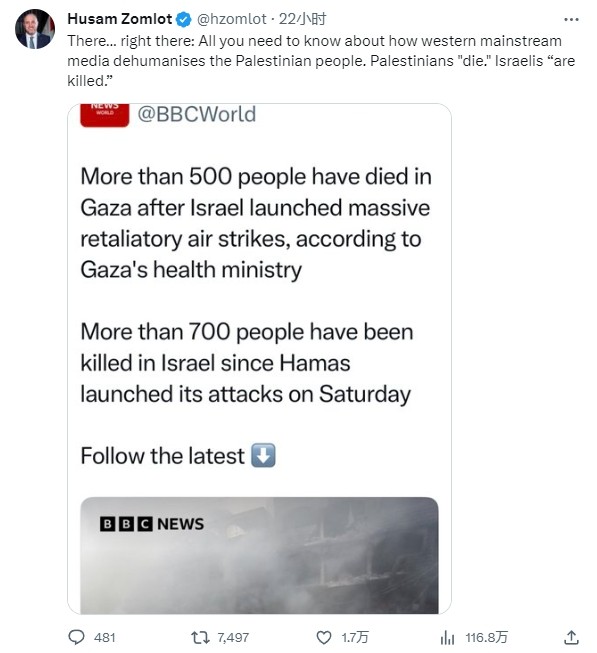Click the retweet arrows icon

coord(200,637)
